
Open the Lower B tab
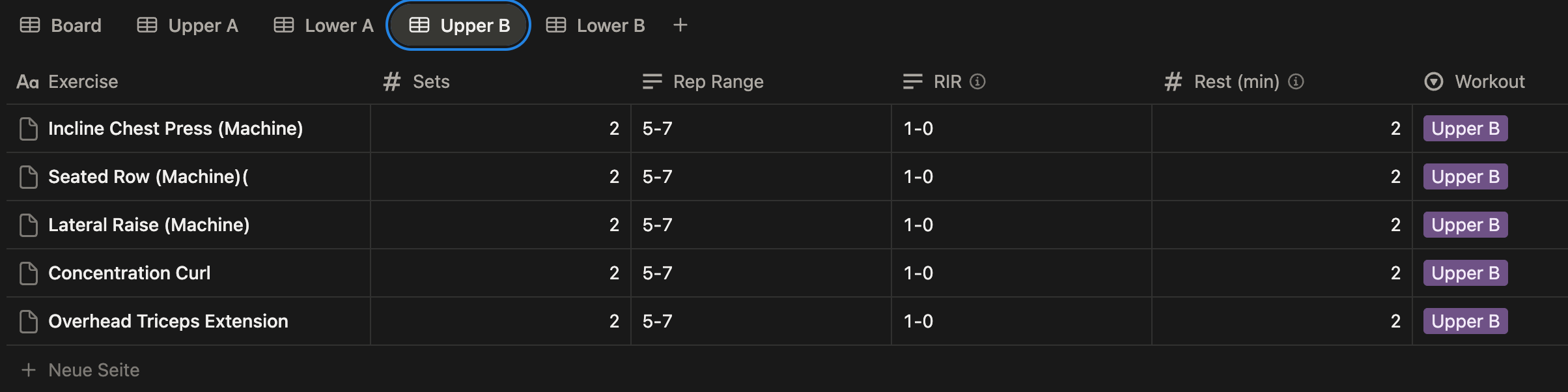pyautogui.click(x=596, y=25)
